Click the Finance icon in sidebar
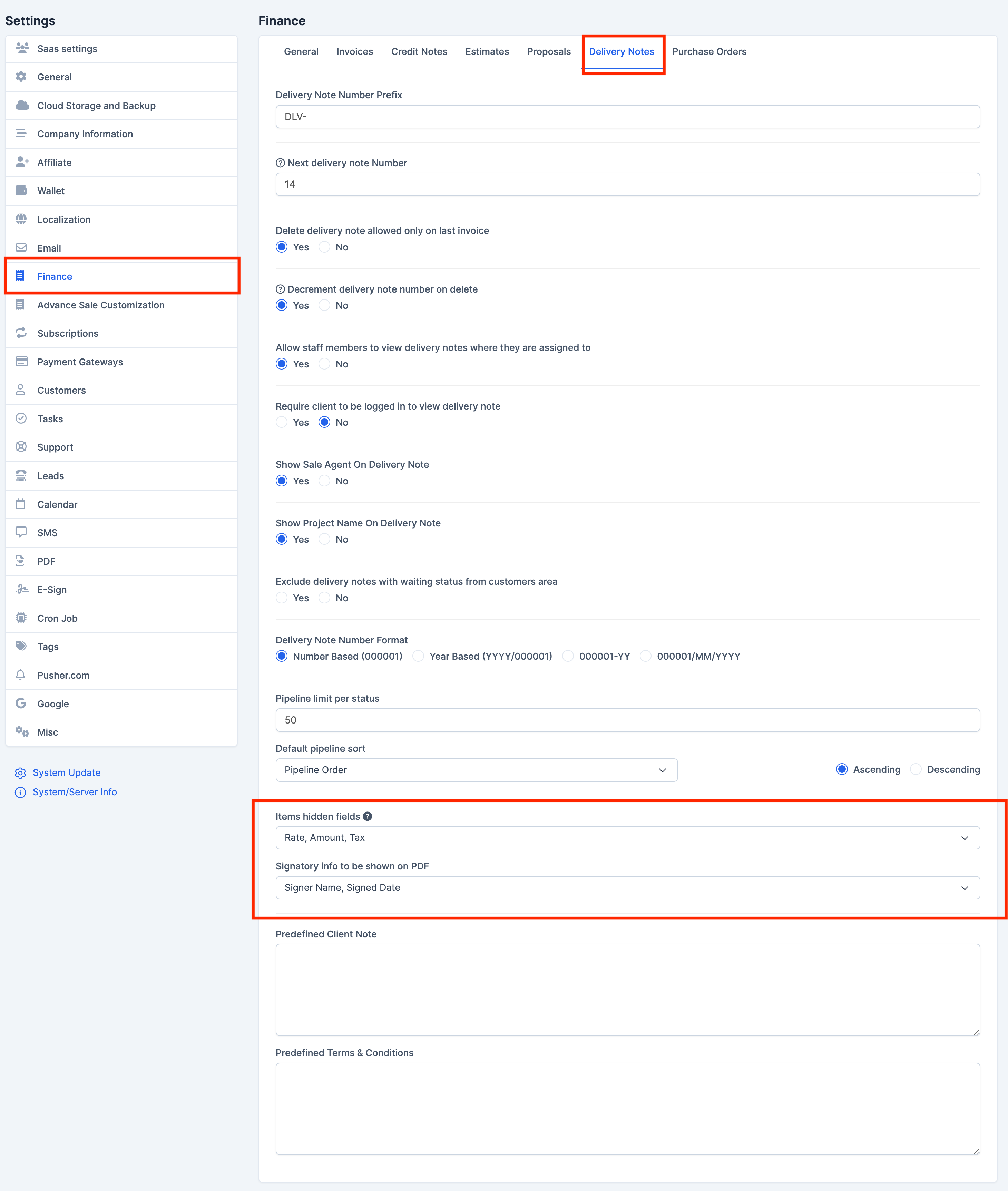This screenshot has height=1191, width=1008. [24, 275]
